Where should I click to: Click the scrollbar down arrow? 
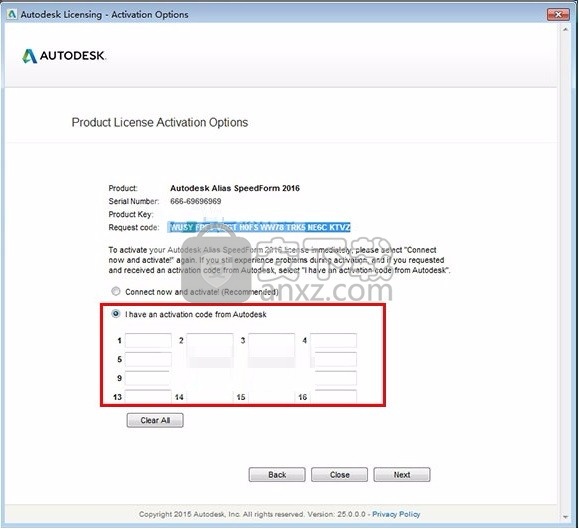tap(566, 517)
